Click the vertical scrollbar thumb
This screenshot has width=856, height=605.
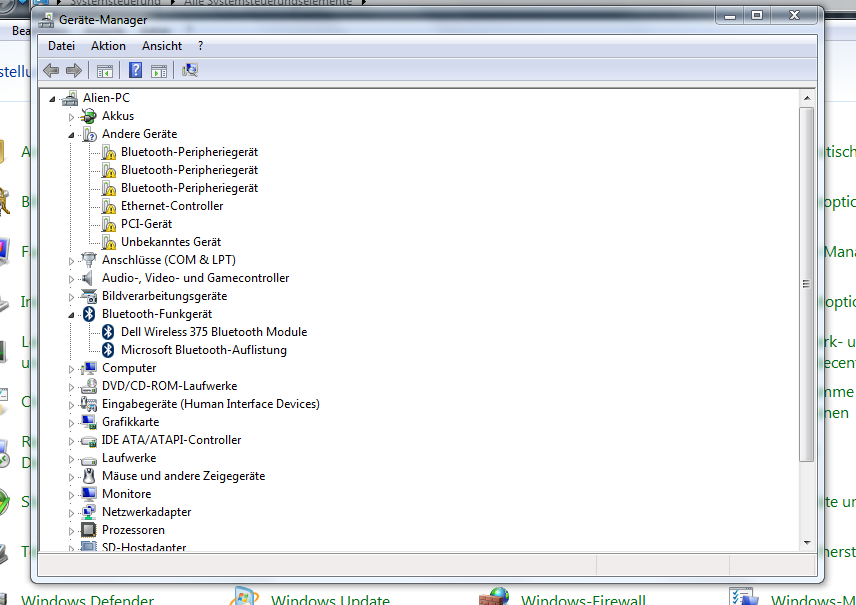point(806,284)
